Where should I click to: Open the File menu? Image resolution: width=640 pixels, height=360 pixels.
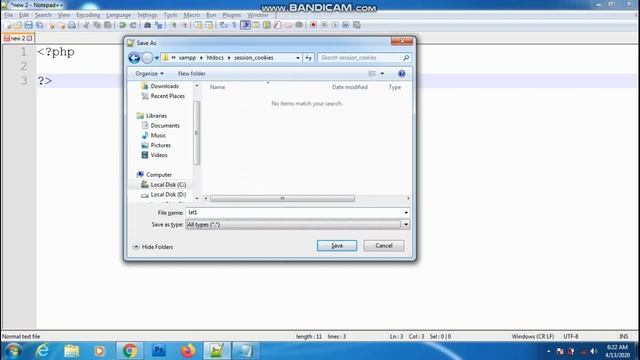click(x=9, y=15)
